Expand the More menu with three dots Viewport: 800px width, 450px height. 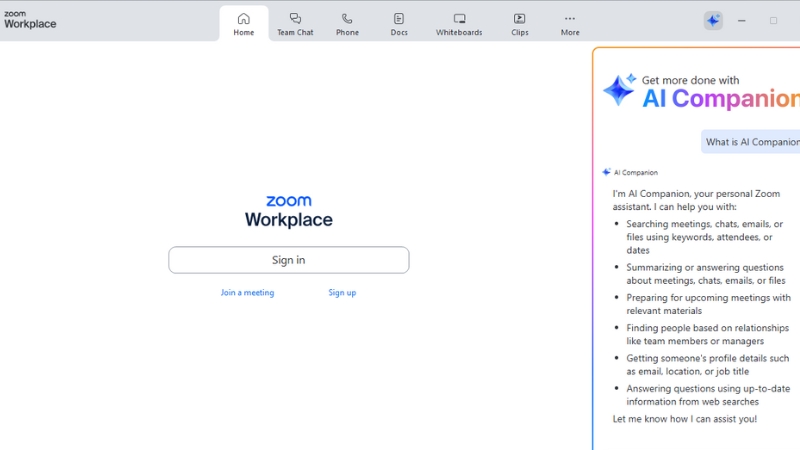[x=570, y=24]
